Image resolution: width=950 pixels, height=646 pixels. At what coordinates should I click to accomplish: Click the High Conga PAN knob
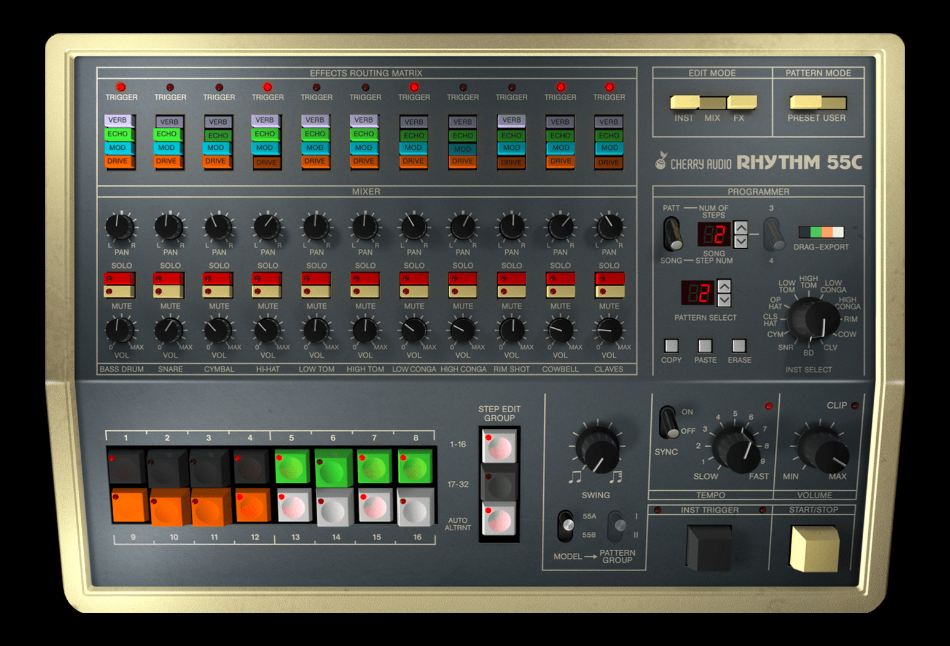[463, 227]
